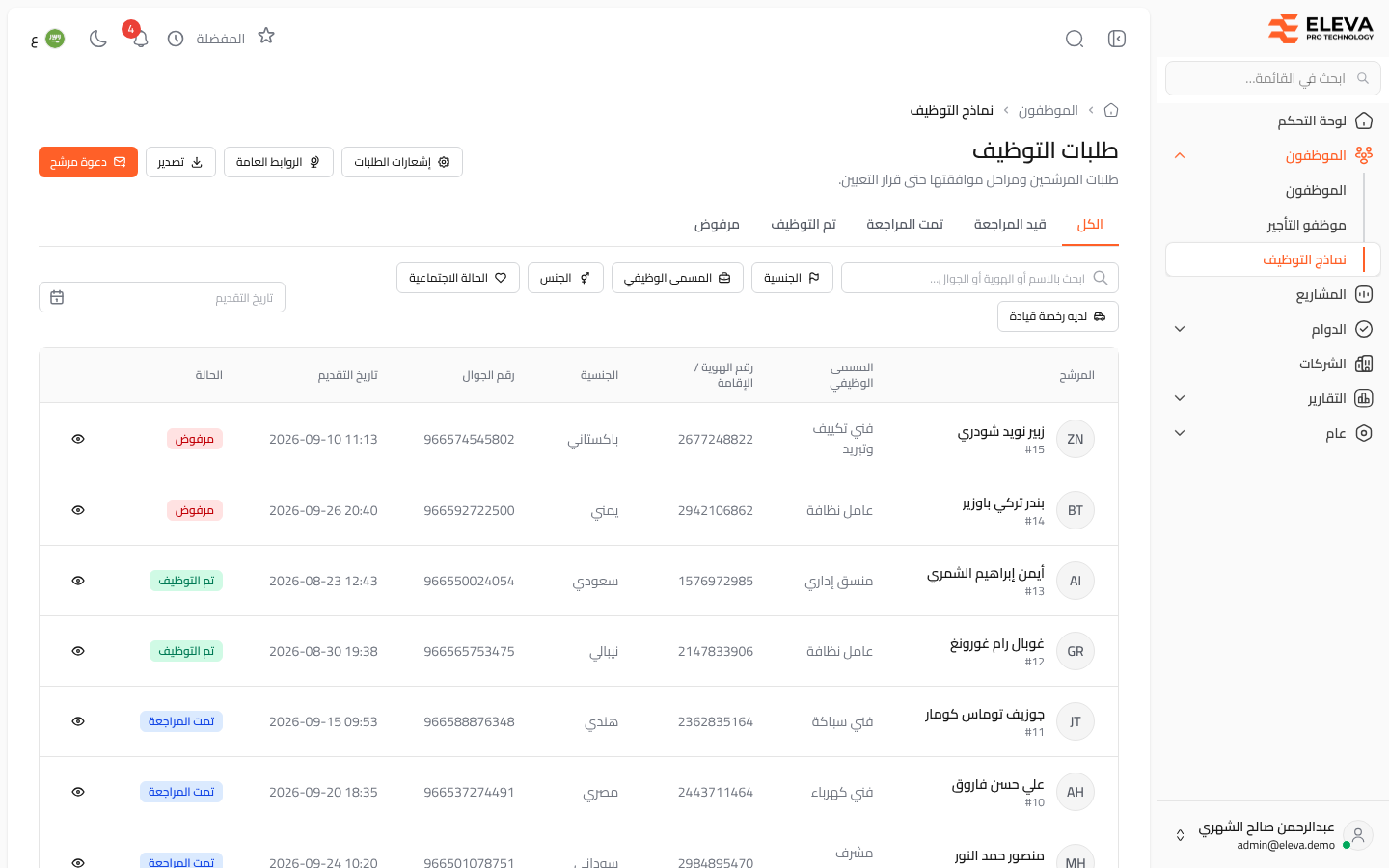Screen dimensions: 1389x868
Task: Click the favorites star icon
Action: [x=266, y=36]
